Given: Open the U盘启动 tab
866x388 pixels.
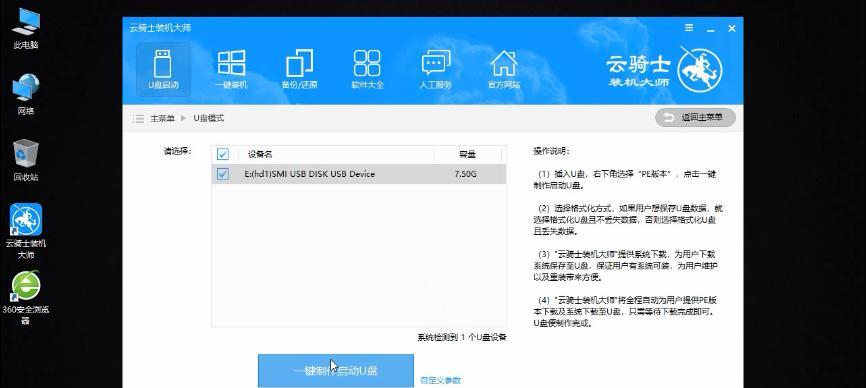Looking at the screenshot, I should point(163,70).
